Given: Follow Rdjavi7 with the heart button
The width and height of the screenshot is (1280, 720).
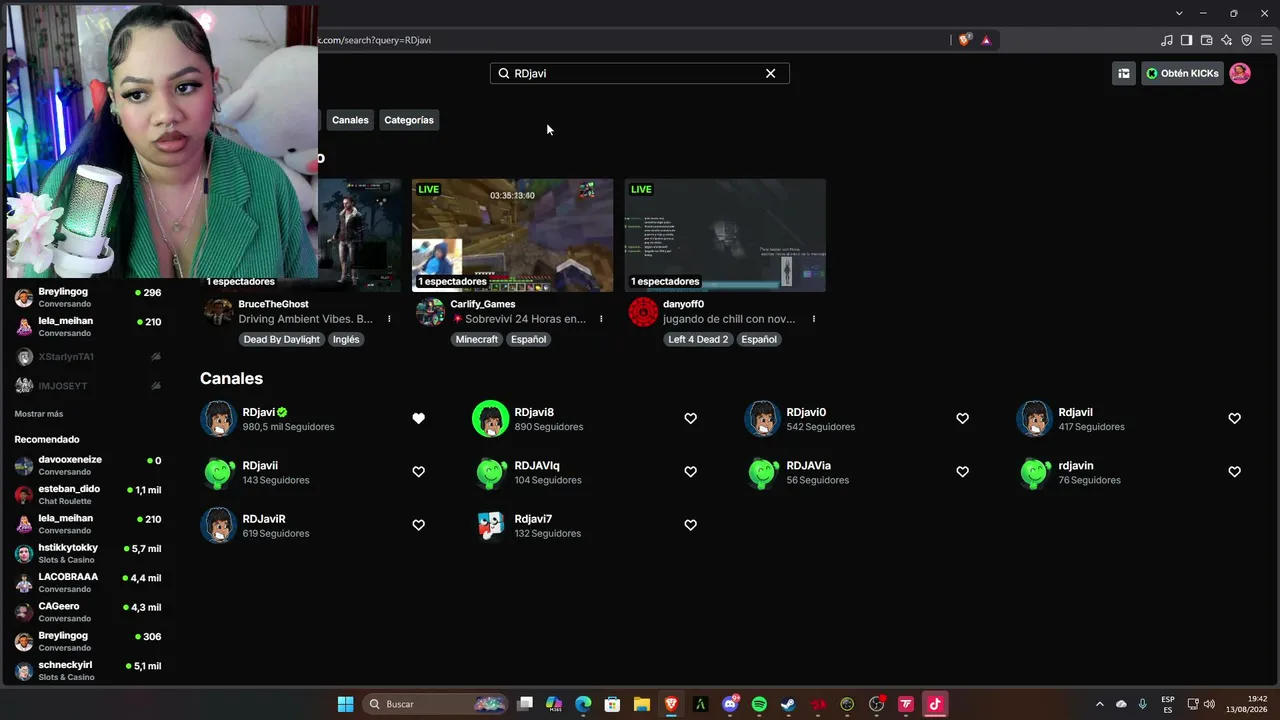Looking at the screenshot, I should [x=690, y=525].
